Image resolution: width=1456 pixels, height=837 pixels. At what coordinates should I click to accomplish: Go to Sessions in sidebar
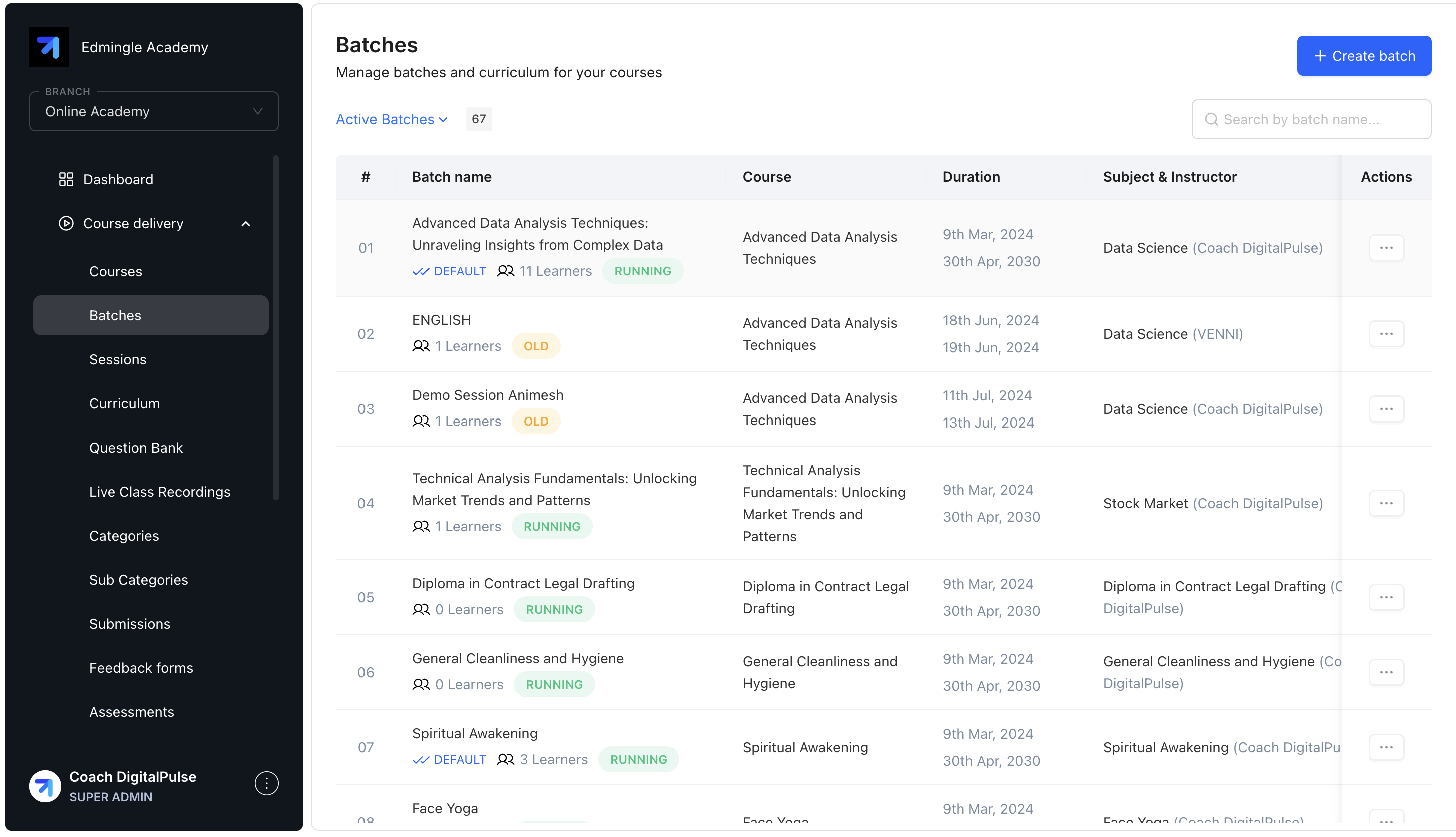pyautogui.click(x=117, y=359)
